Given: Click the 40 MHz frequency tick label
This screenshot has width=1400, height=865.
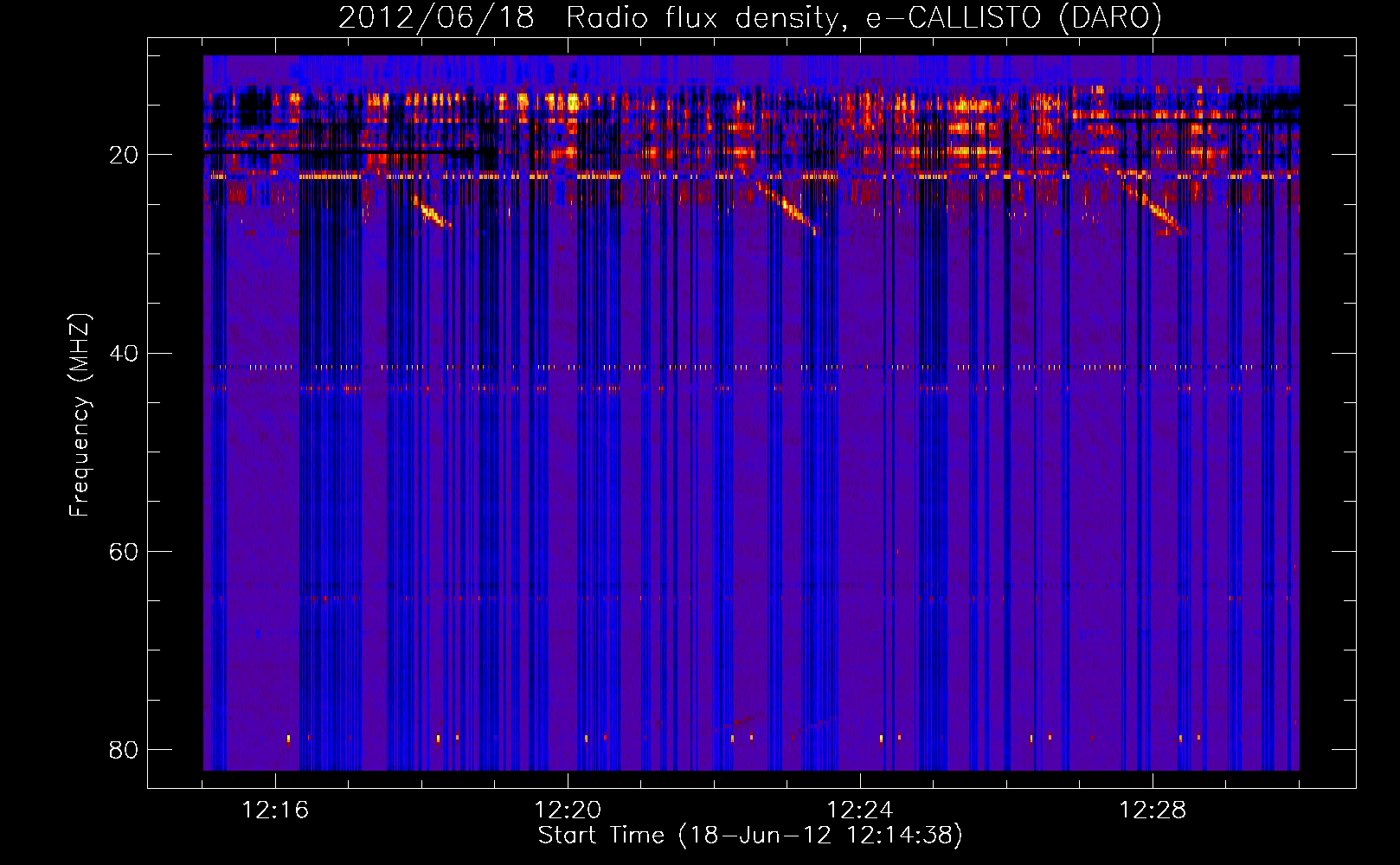Looking at the screenshot, I should [124, 354].
